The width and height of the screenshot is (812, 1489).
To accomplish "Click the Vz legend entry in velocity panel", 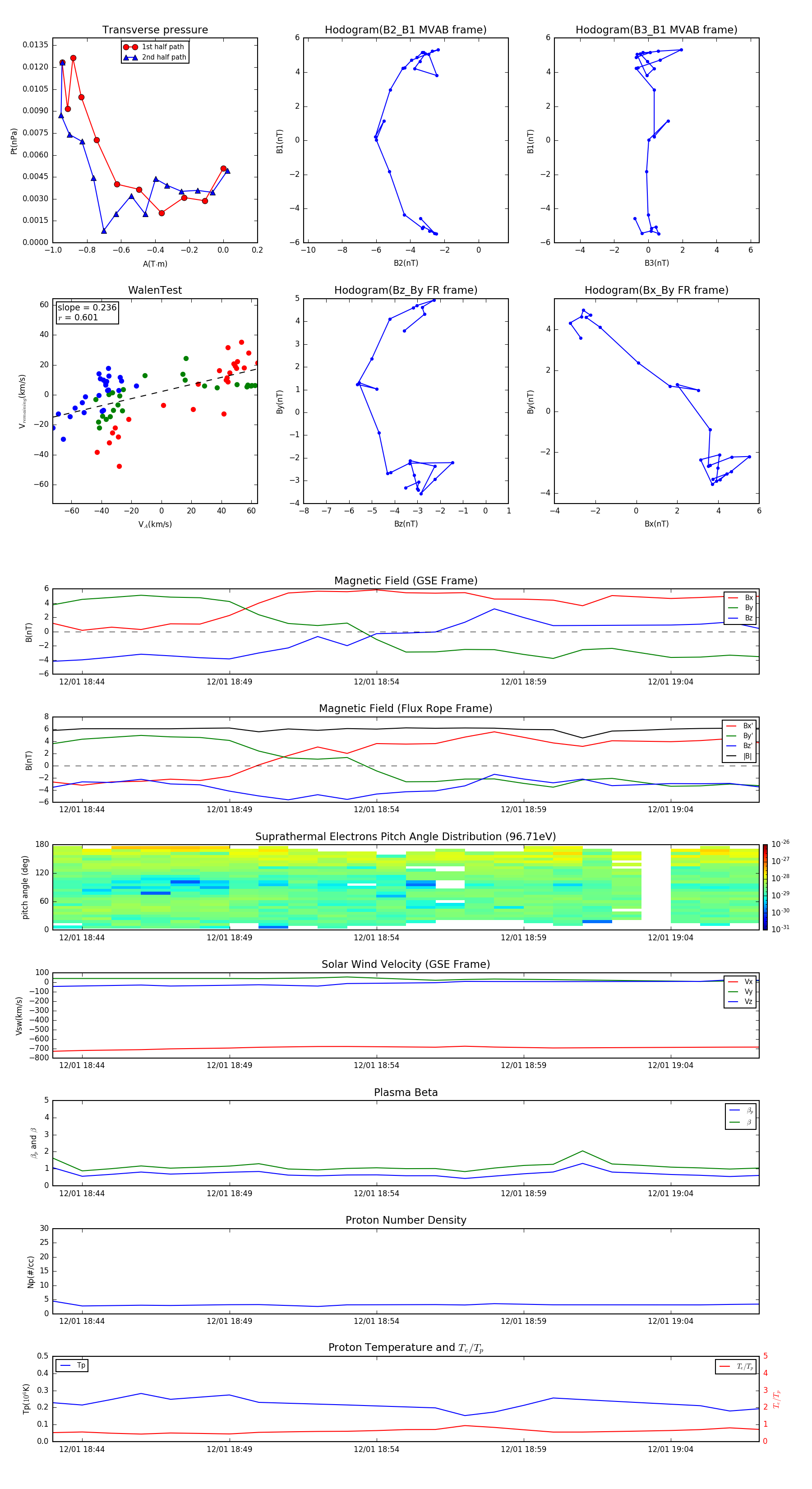I will tap(741, 1002).
